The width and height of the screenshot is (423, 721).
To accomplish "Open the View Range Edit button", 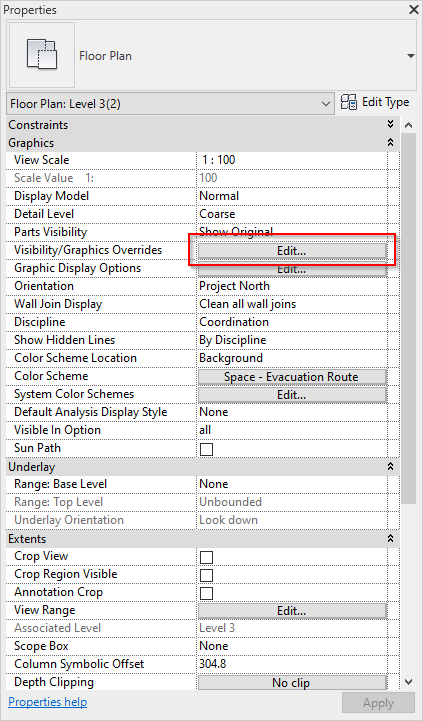I will point(292,611).
